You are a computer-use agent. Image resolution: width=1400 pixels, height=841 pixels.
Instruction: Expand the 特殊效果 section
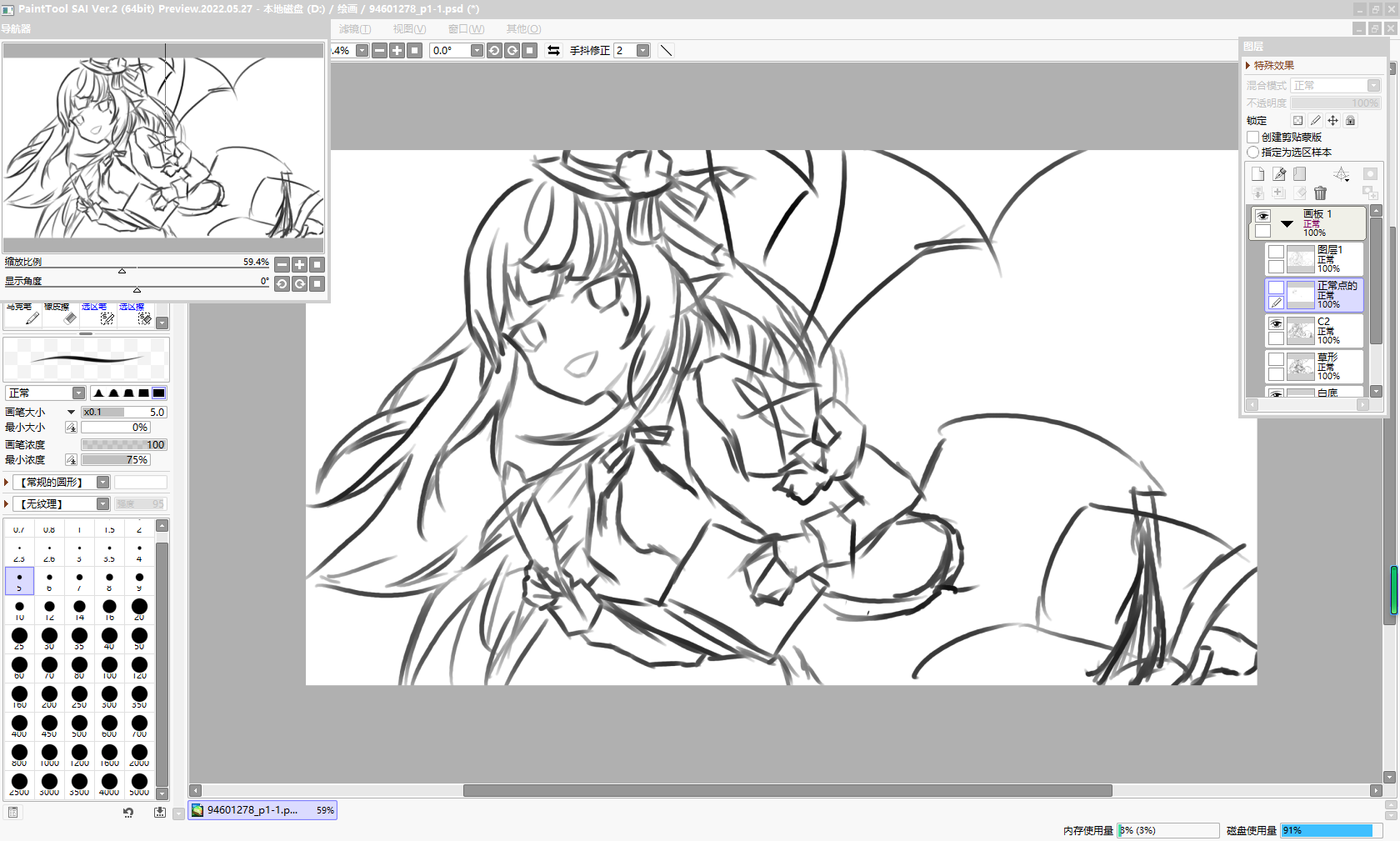pyautogui.click(x=1248, y=66)
